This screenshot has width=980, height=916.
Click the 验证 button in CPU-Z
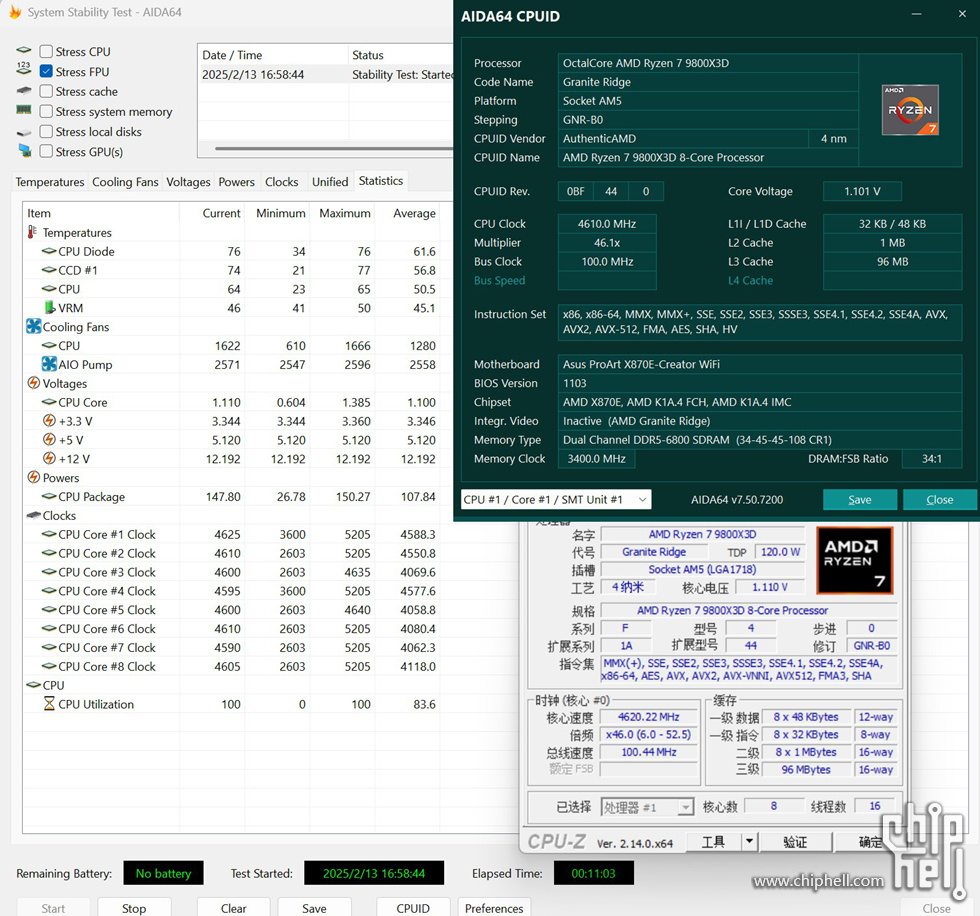click(x=795, y=841)
